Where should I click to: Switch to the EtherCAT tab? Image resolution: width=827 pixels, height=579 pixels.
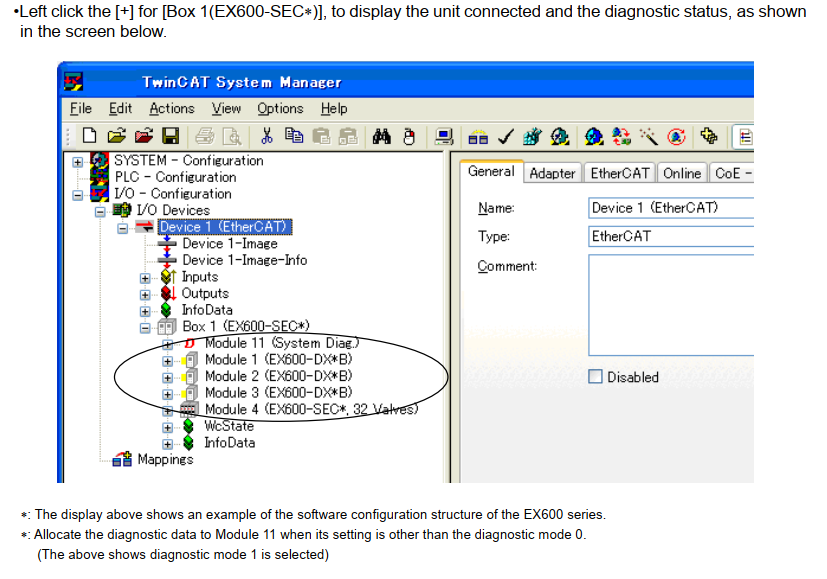coord(620,173)
